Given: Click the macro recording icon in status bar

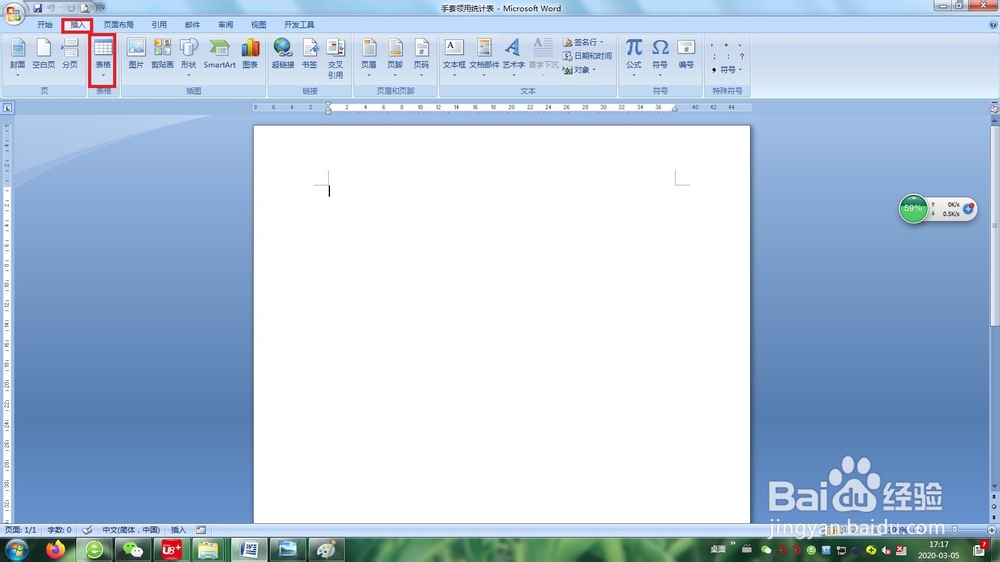Looking at the screenshot, I should pyautogui.click(x=201, y=530).
